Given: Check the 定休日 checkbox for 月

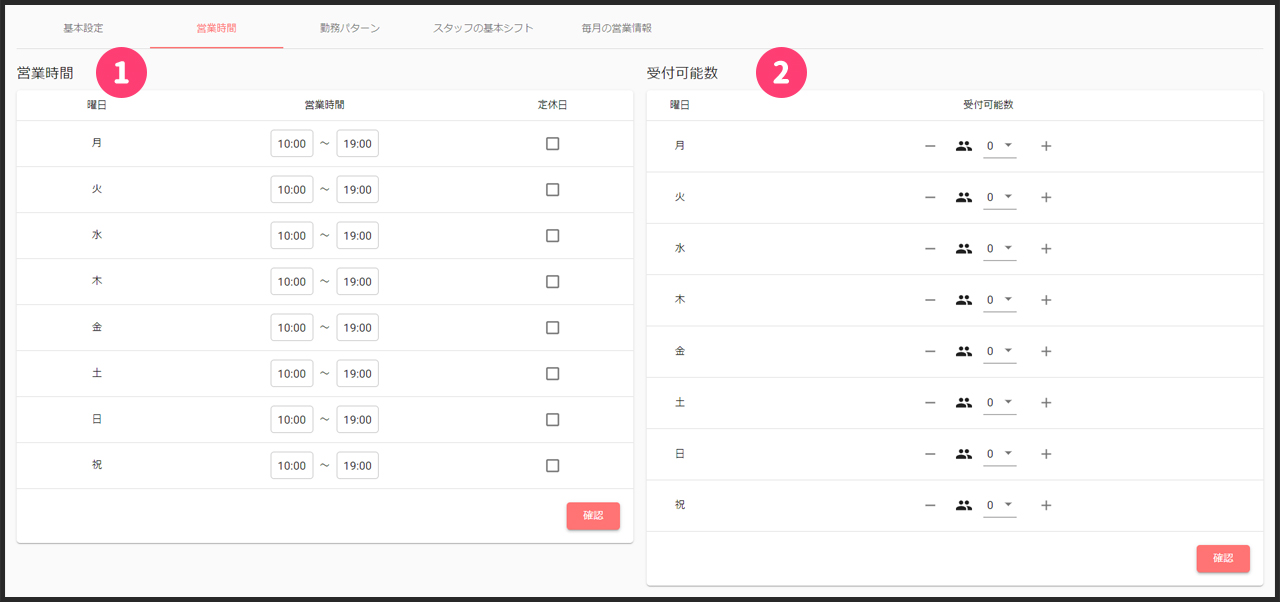Looking at the screenshot, I should click(552, 144).
